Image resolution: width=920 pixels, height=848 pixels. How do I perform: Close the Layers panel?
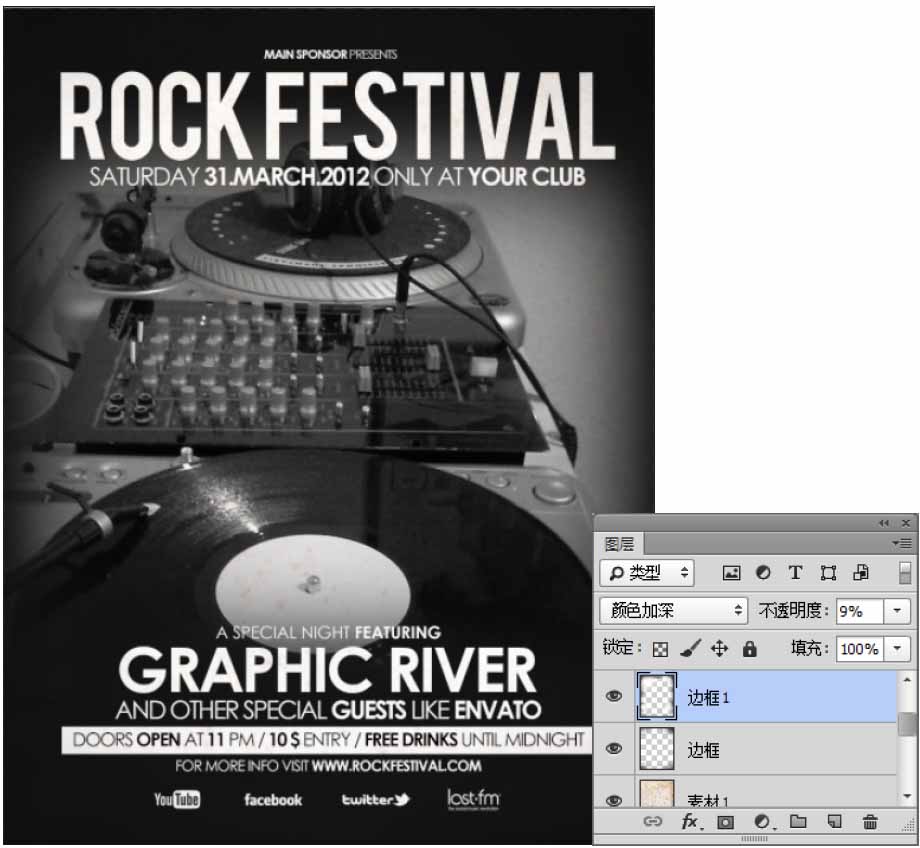tap(906, 523)
